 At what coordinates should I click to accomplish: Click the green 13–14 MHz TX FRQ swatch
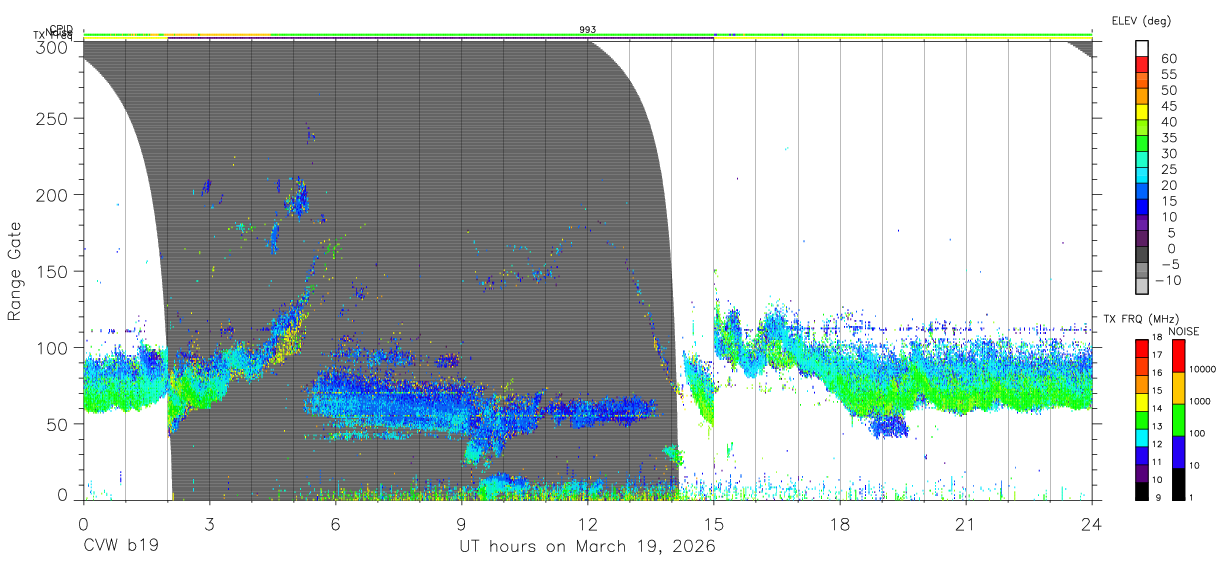click(1142, 419)
